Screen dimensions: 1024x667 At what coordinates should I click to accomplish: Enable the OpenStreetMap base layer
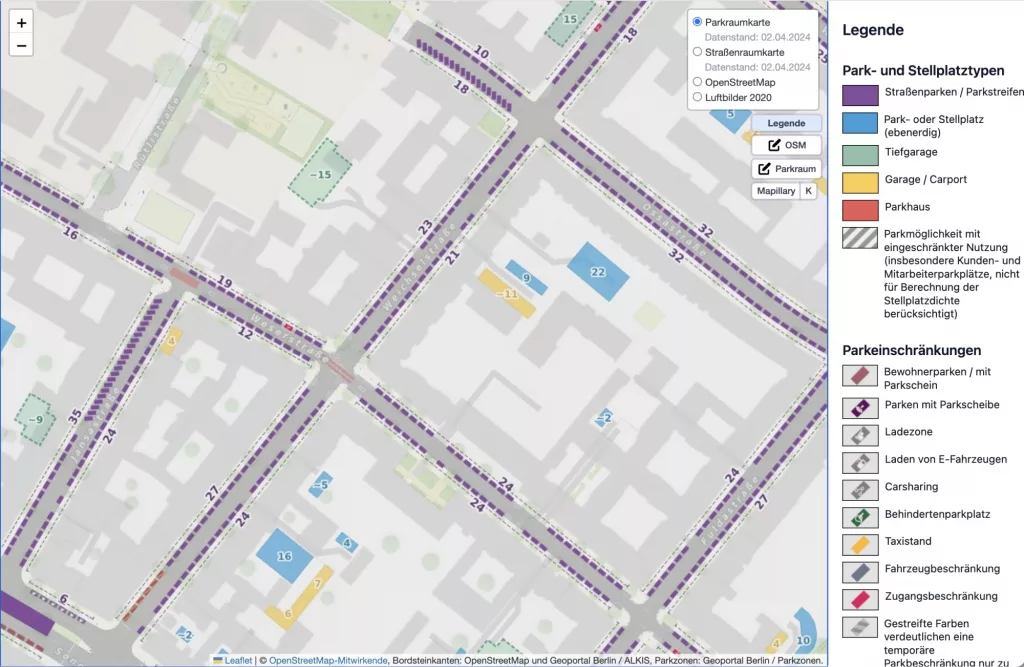point(697,81)
